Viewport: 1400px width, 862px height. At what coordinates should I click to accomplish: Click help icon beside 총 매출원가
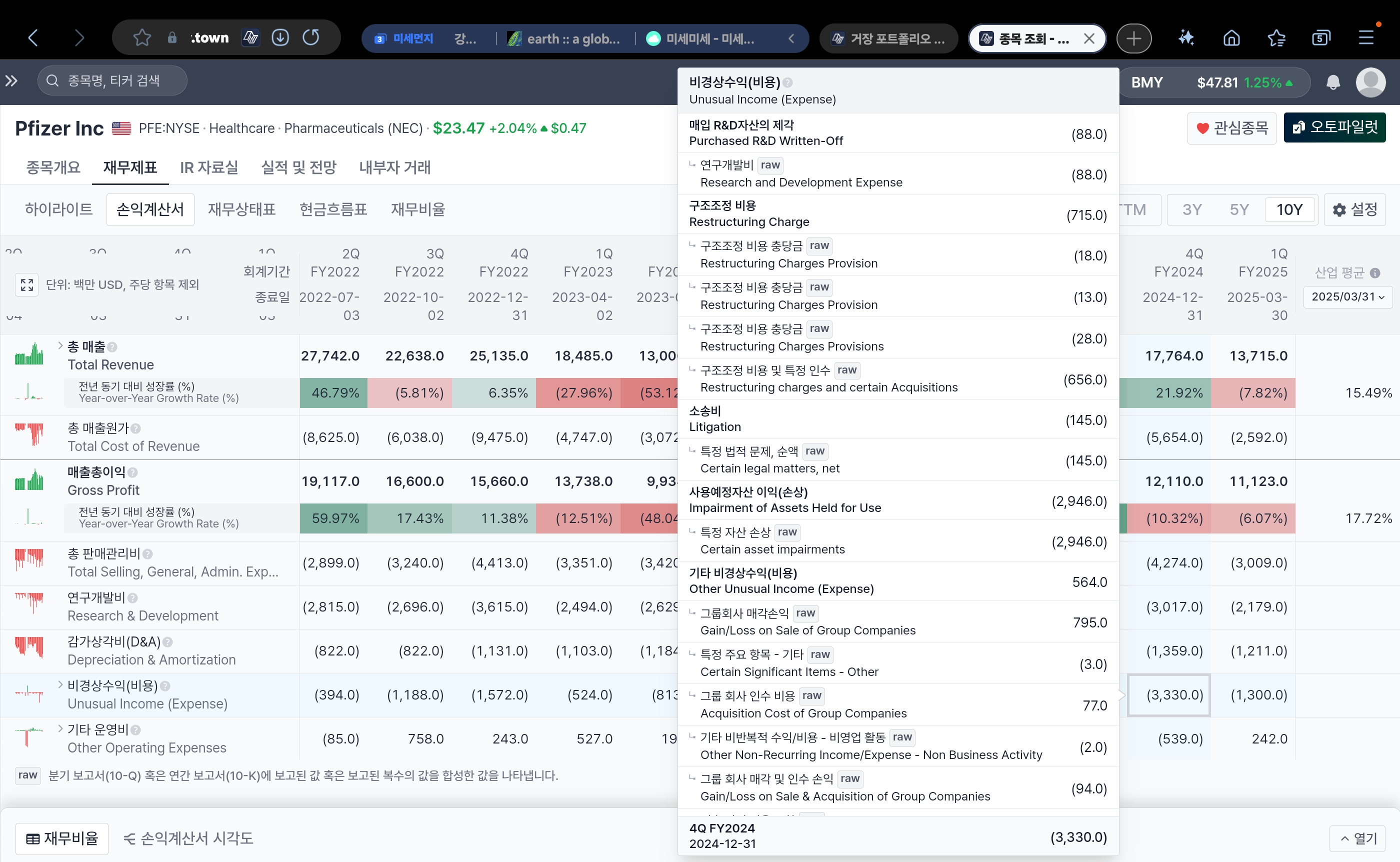(135, 428)
